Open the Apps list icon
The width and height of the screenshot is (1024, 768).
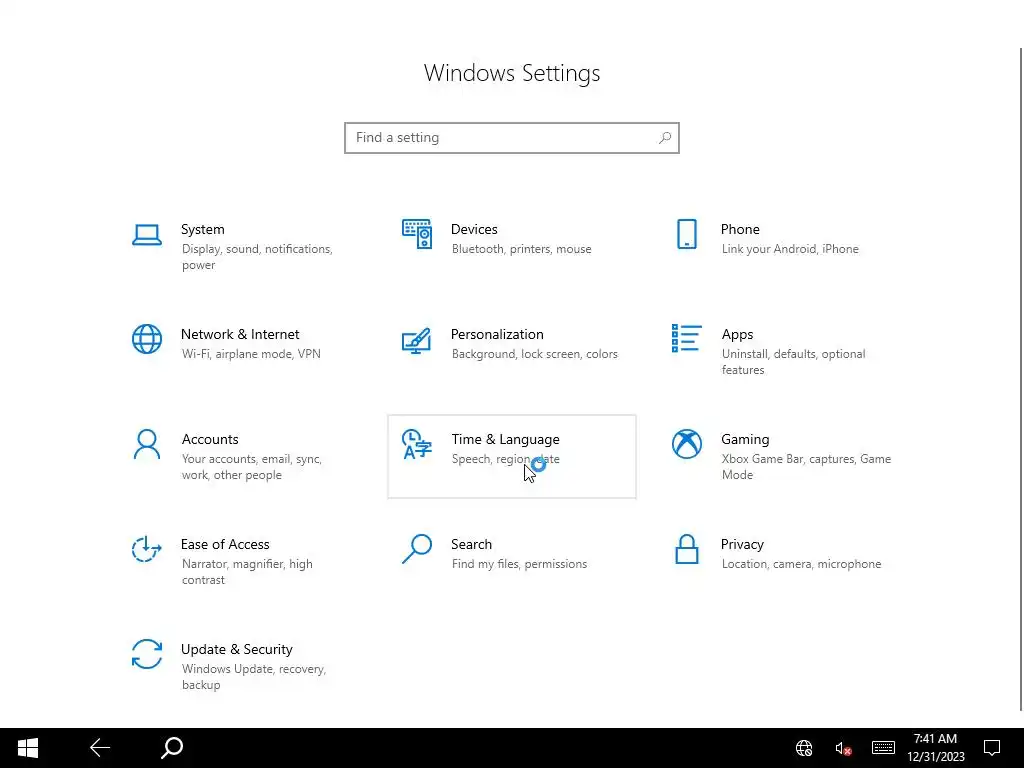[686, 338]
